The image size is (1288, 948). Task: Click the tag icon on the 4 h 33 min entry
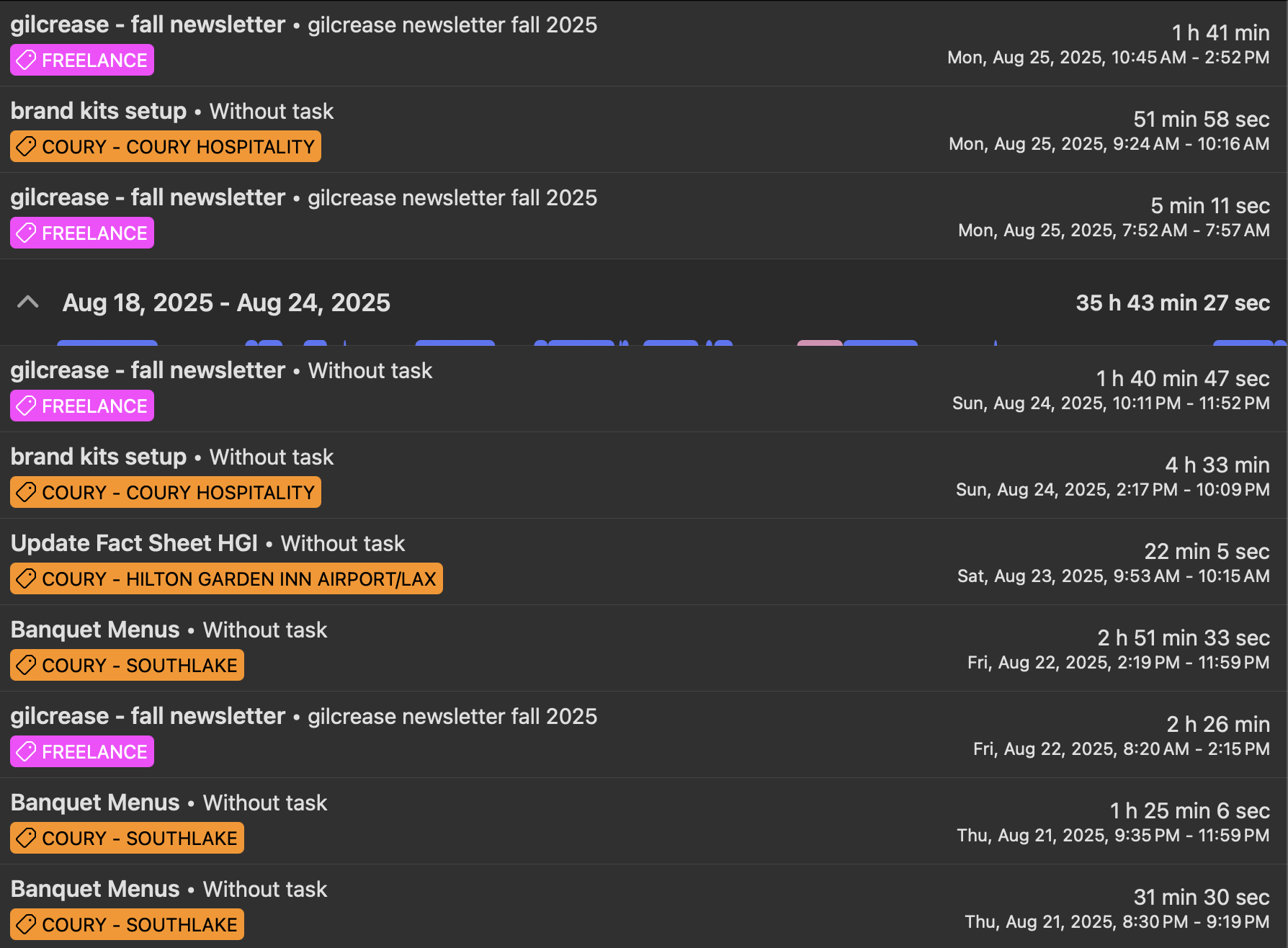[x=27, y=493]
